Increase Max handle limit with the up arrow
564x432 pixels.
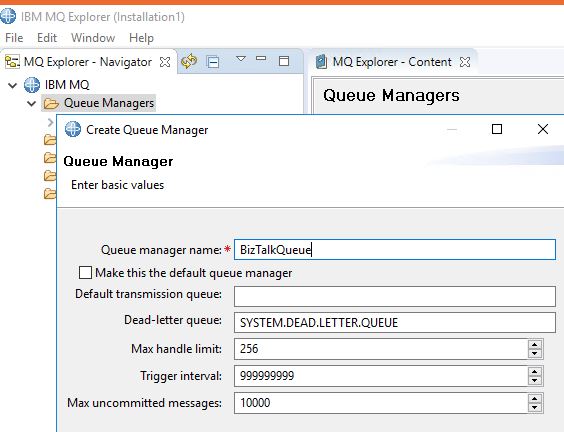click(535, 345)
